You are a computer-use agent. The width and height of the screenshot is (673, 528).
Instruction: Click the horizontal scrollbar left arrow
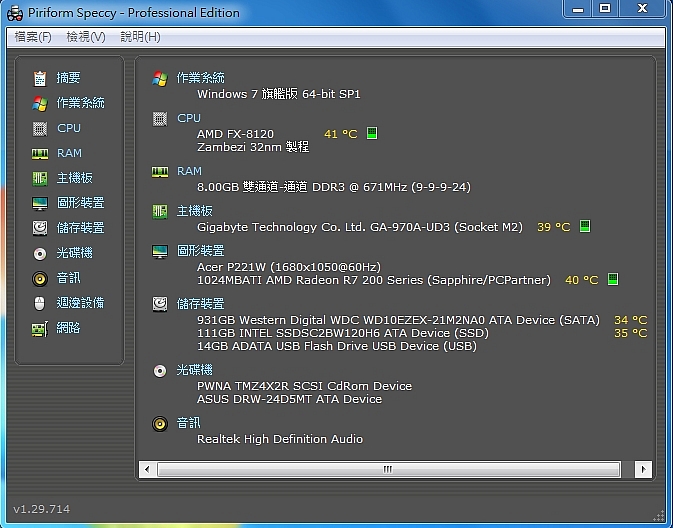coord(147,469)
